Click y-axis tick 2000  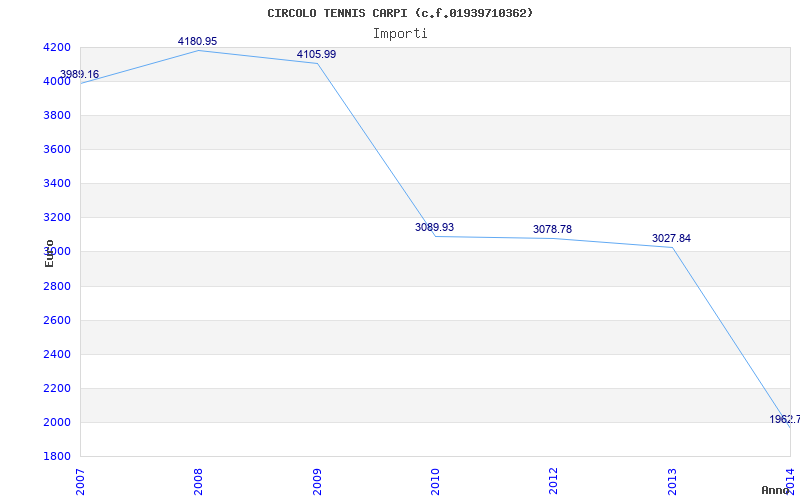coord(57,422)
